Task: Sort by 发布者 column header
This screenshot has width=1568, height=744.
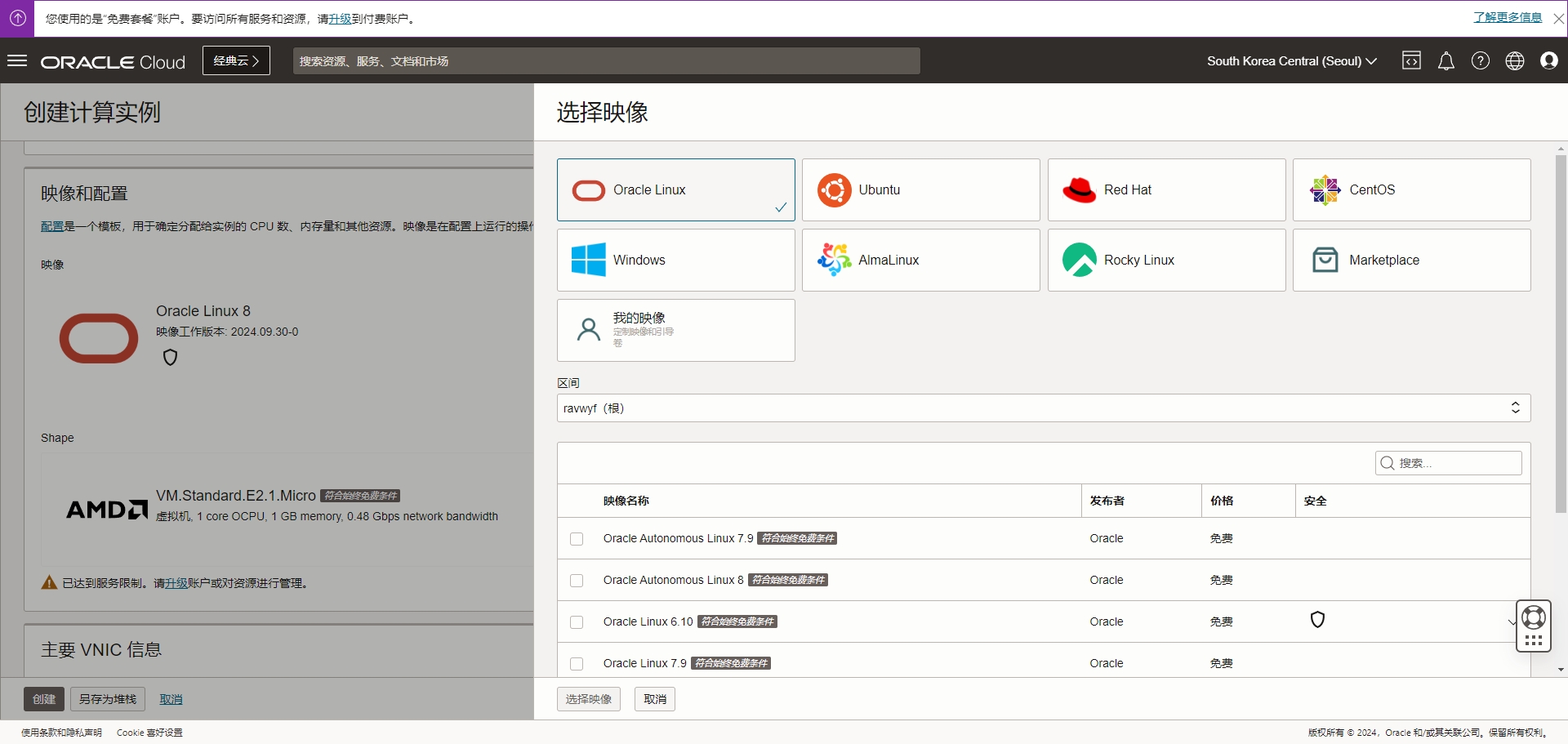Action: pyautogui.click(x=1107, y=501)
